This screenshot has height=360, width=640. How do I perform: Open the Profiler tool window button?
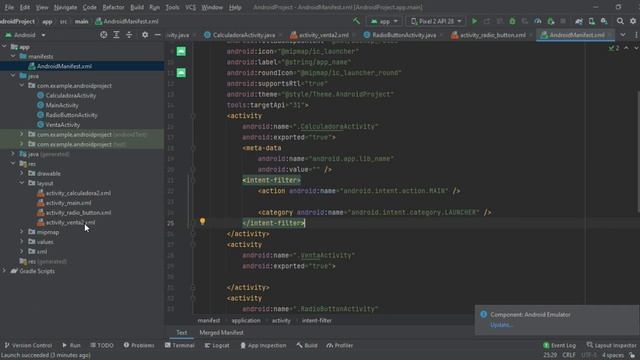(x=340, y=345)
